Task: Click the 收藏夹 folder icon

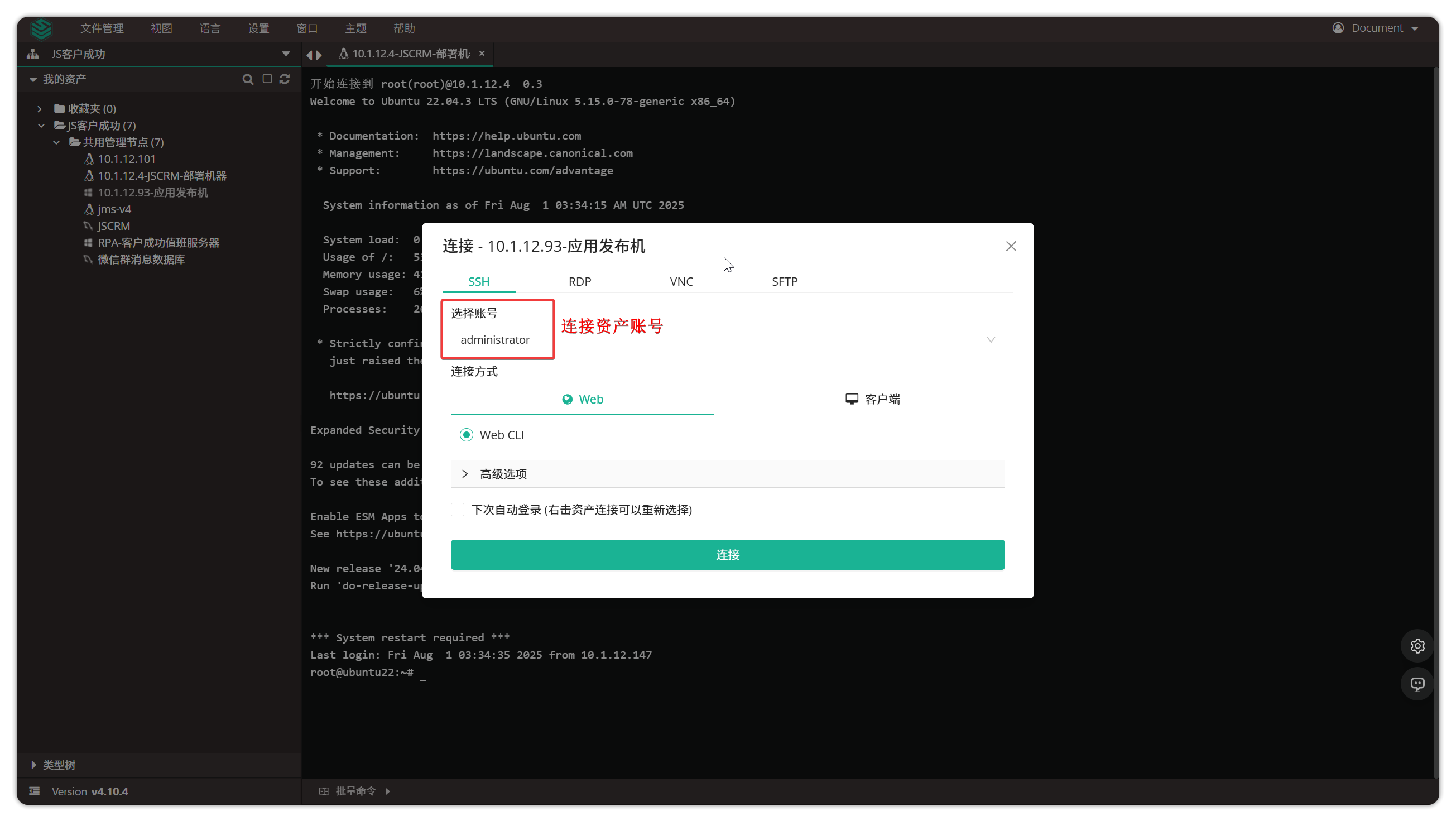Action: [x=59, y=108]
